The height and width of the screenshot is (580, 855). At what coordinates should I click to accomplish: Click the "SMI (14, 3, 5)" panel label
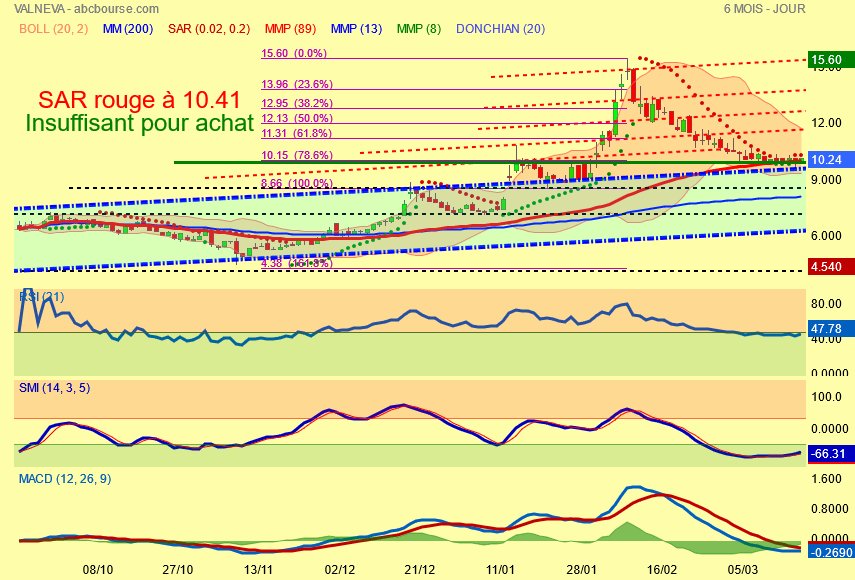[55, 388]
